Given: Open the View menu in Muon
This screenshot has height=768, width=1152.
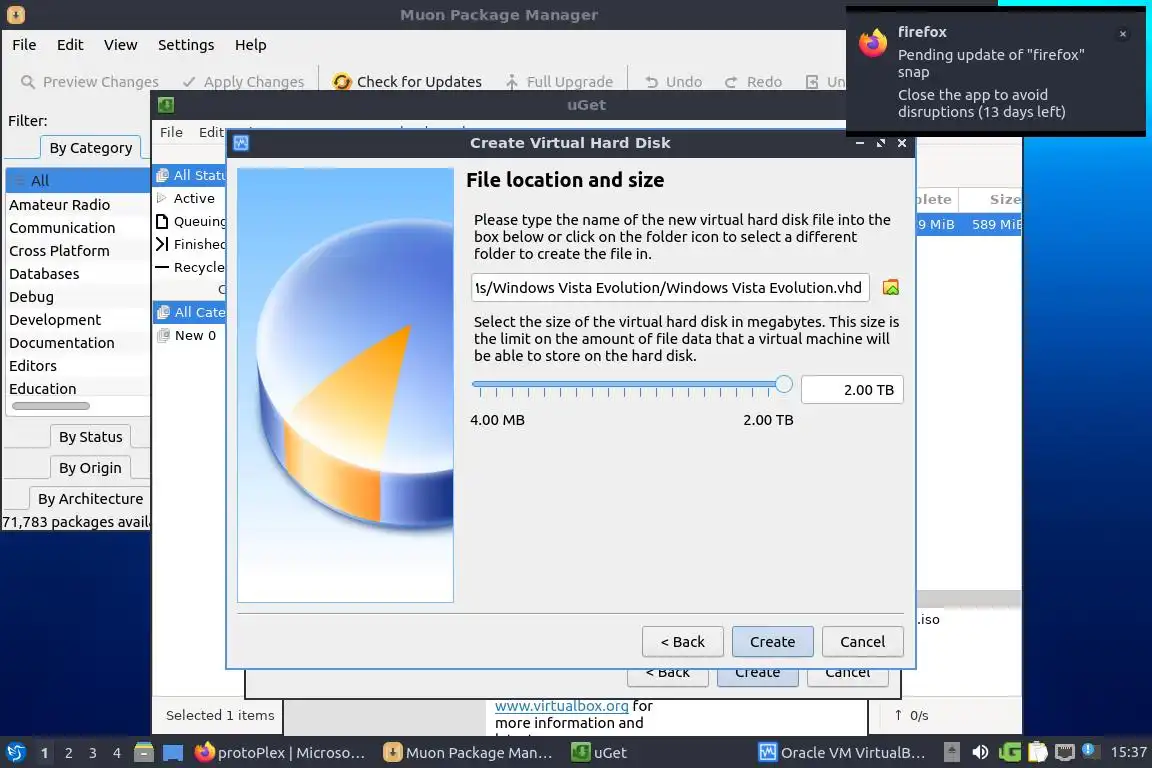Looking at the screenshot, I should (120, 45).
